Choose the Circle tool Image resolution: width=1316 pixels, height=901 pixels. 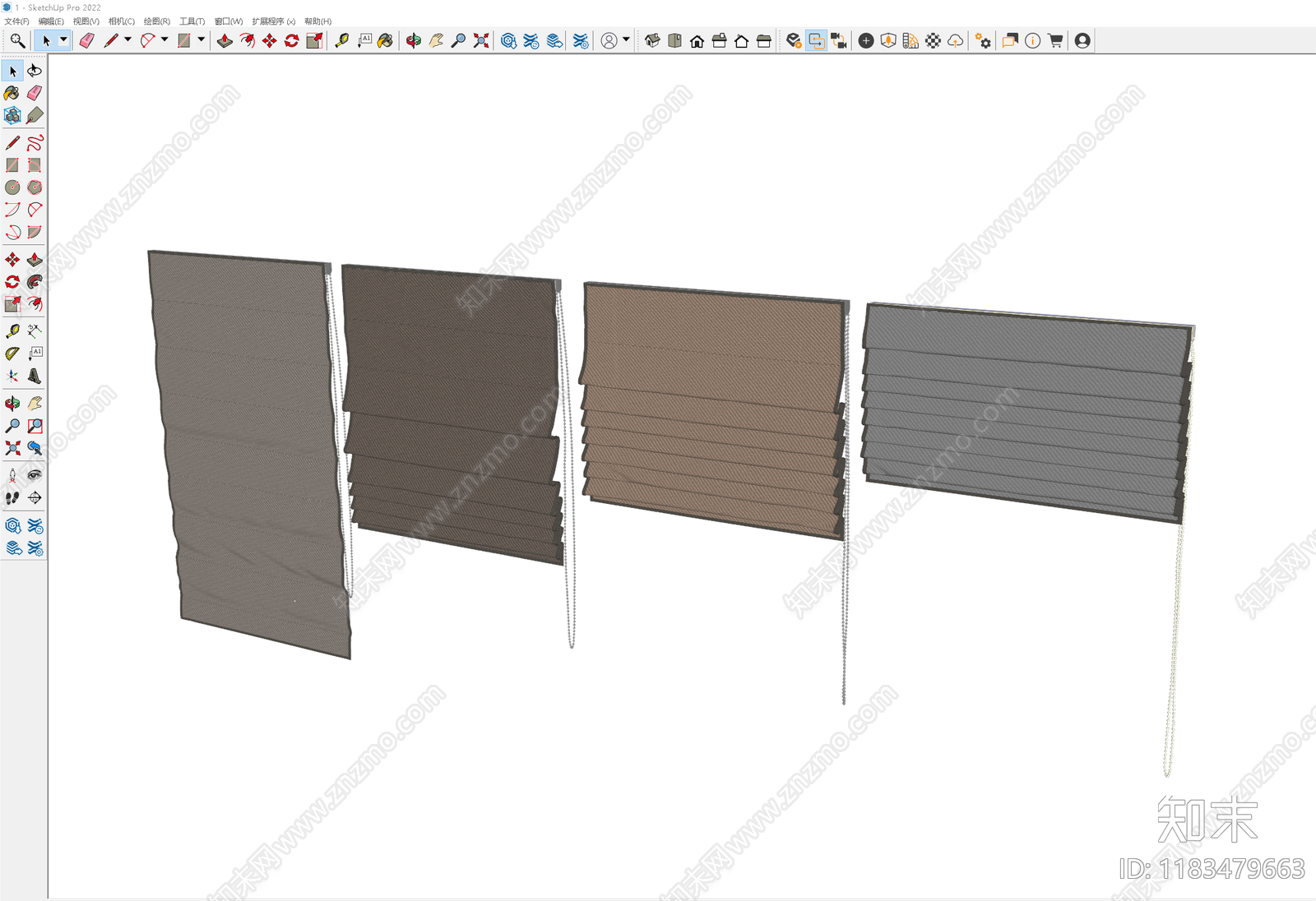click(12, 187)
